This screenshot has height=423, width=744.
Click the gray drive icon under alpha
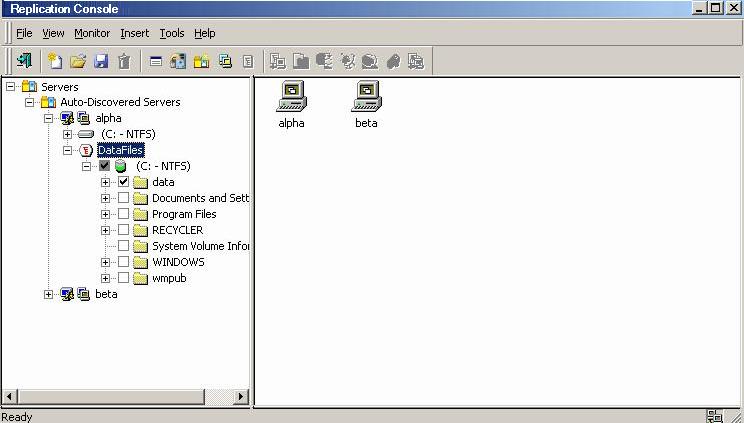coord(86,134)
